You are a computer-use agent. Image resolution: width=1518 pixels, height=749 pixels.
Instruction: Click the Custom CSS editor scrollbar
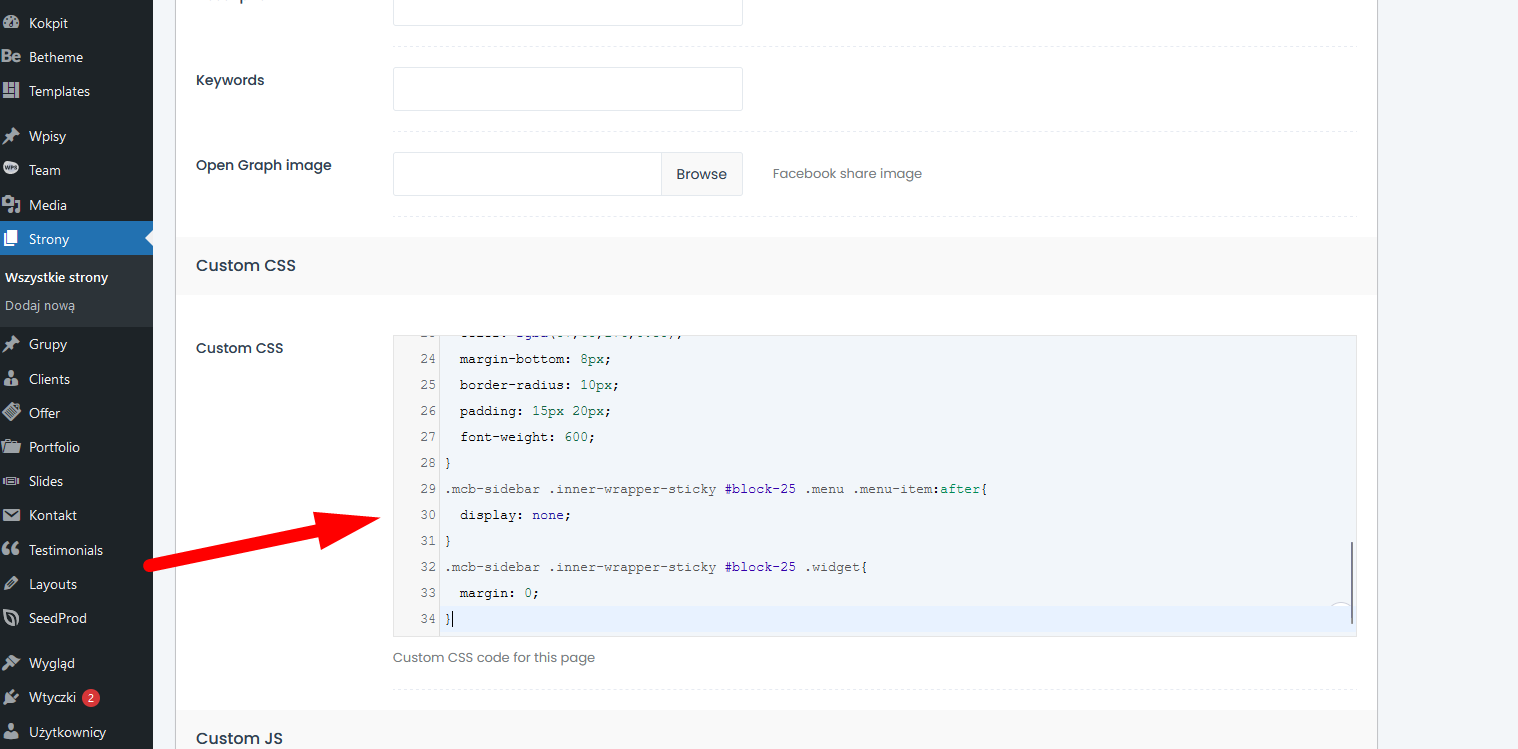pyautogui.click(x=1352, y=585)
